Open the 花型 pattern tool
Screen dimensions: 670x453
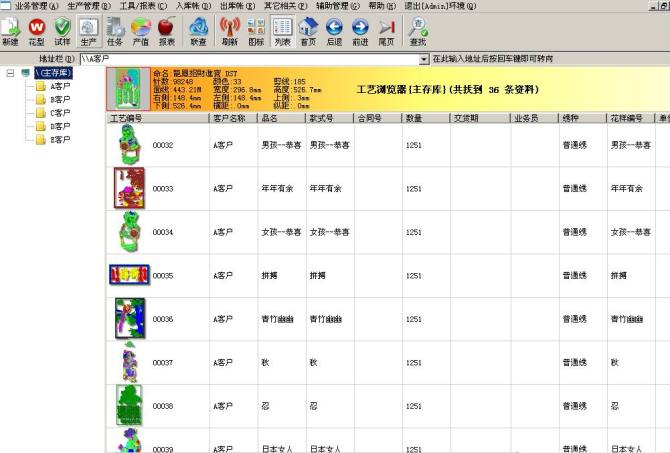click(x=37, y=31)
